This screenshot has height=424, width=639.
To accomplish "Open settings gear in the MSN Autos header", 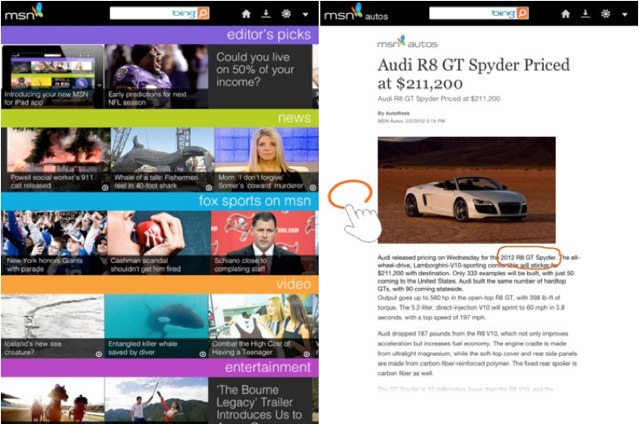I will pyautogui.click(x=606, y=14).
